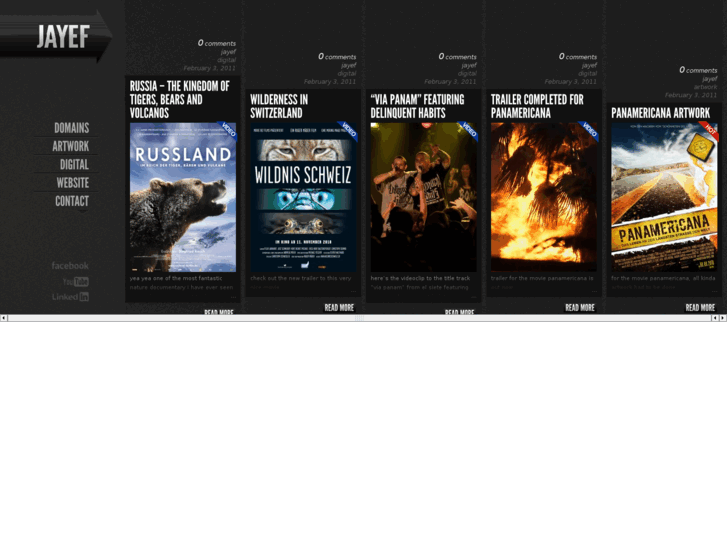Open 0 comments above Via Panam post

[x=457, y=57]
